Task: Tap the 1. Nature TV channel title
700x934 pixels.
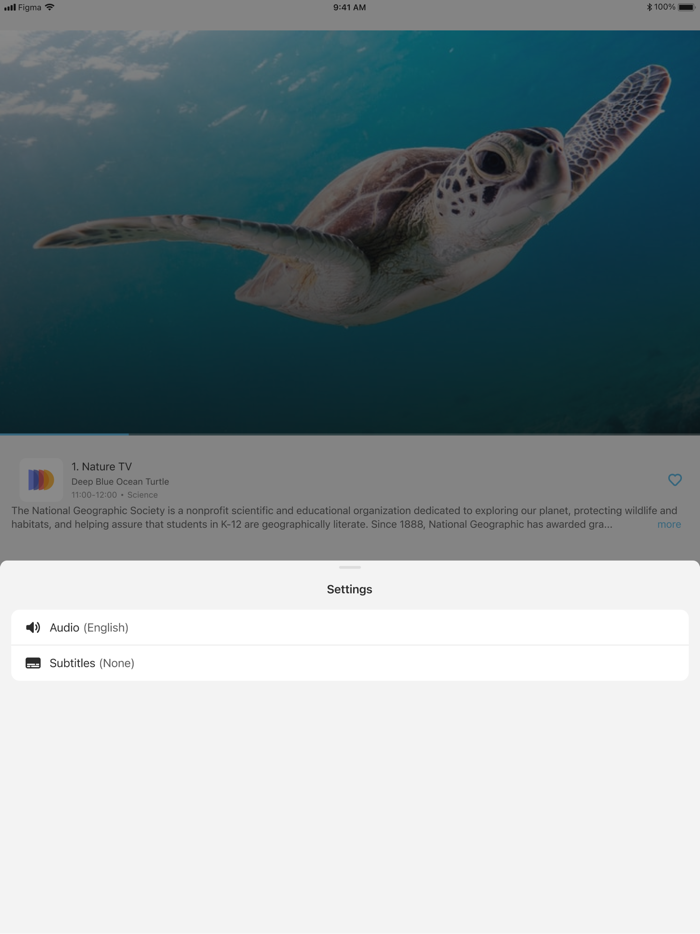Action: click(101, 466)
